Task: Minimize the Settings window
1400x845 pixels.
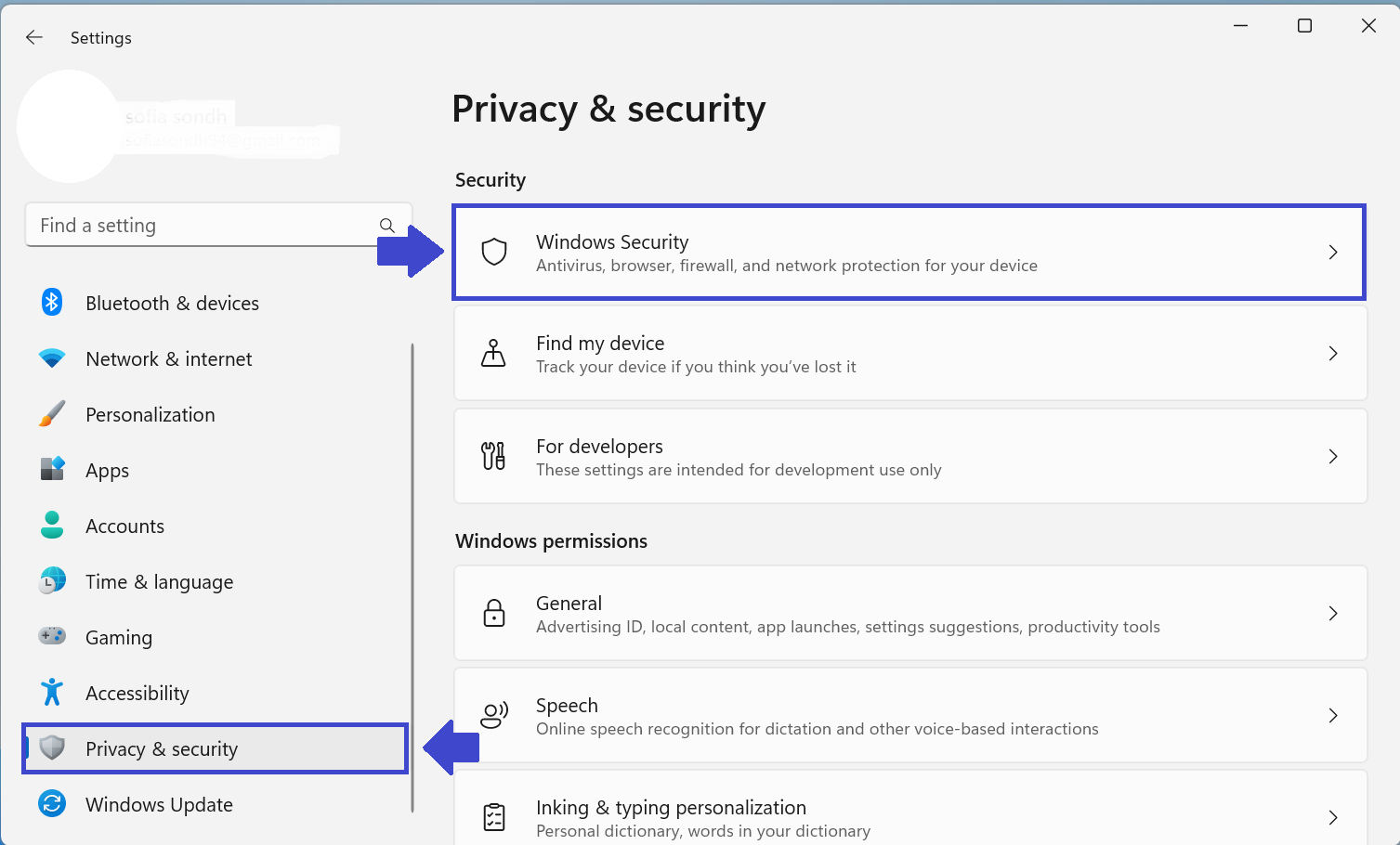Action: coord(1240,26)
